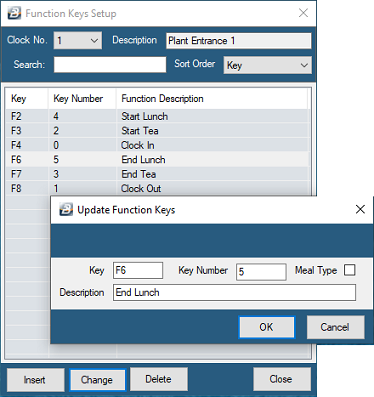Click the Function Description column header

212,99
